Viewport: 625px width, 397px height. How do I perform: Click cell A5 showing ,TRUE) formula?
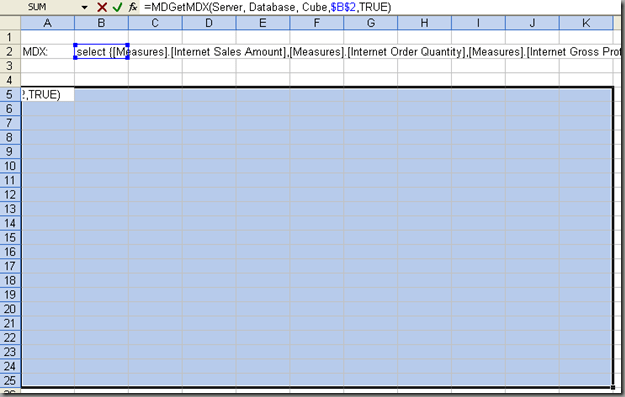coord(47,94)
